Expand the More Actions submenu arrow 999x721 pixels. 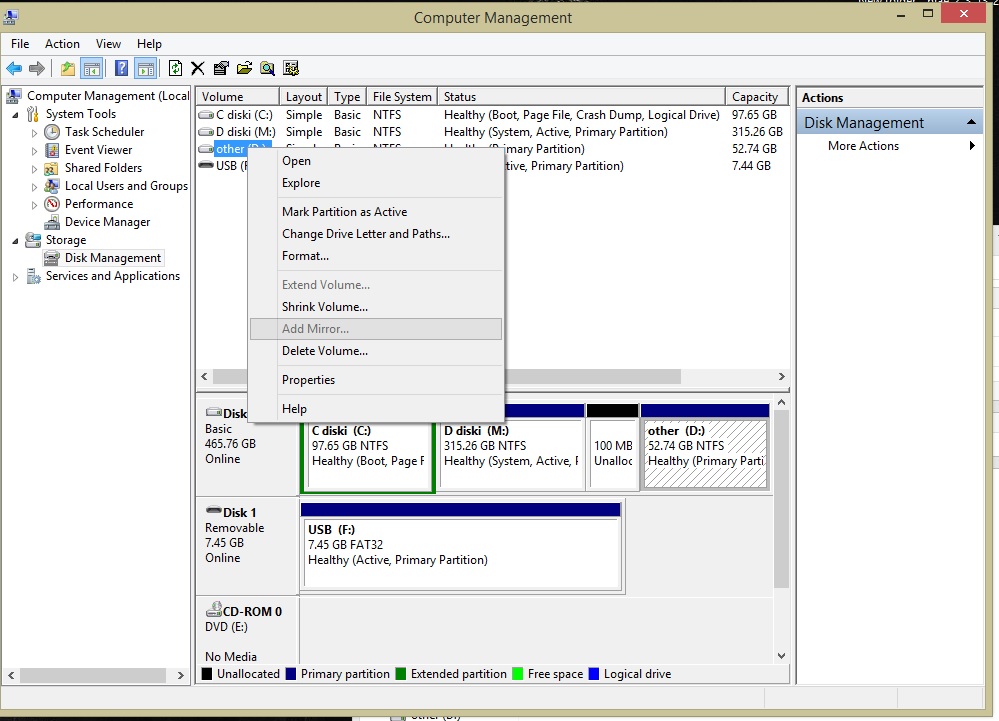(x=972, y=146)
